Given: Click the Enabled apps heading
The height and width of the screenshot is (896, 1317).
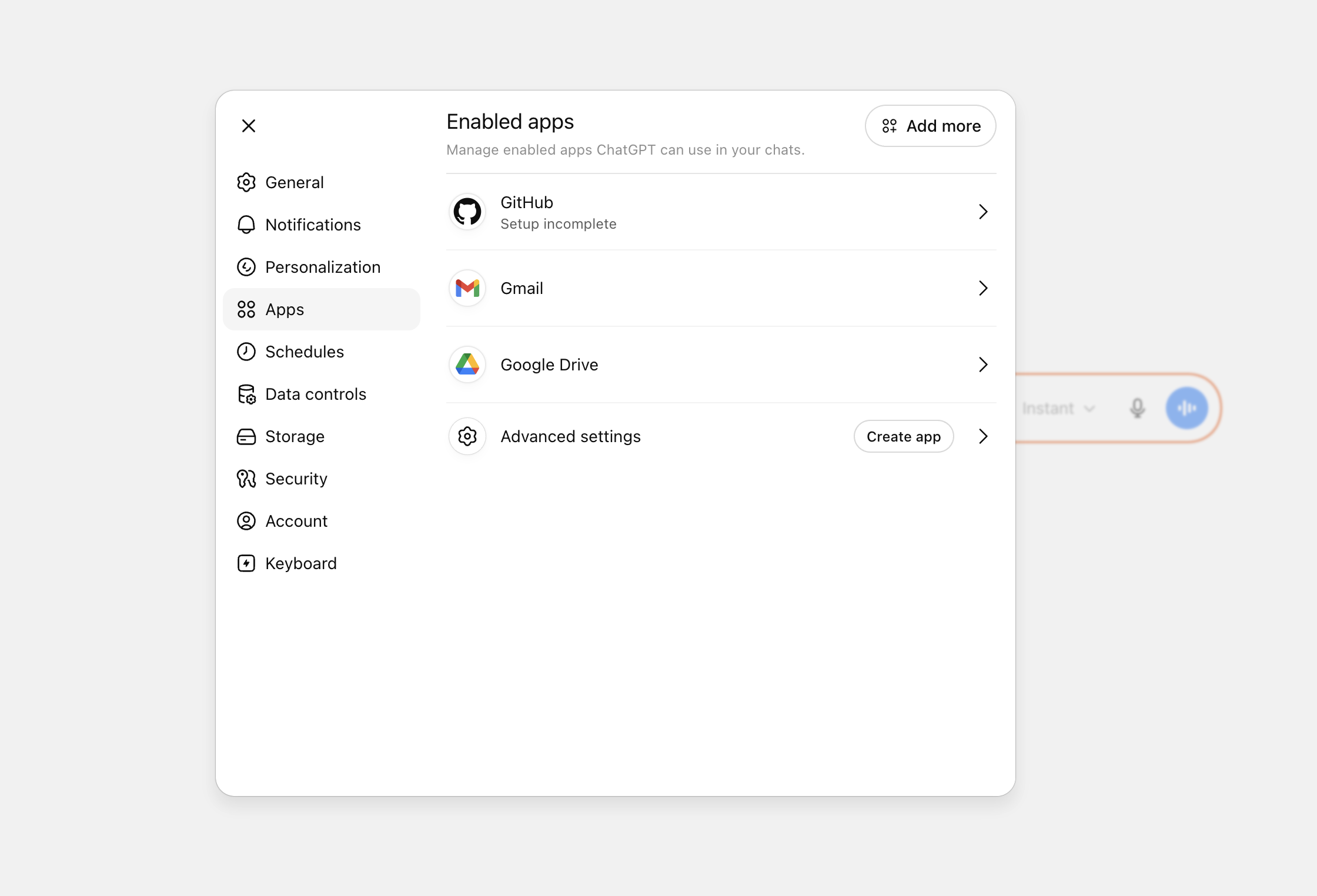Looking at the screenshot, I should 510,122.
